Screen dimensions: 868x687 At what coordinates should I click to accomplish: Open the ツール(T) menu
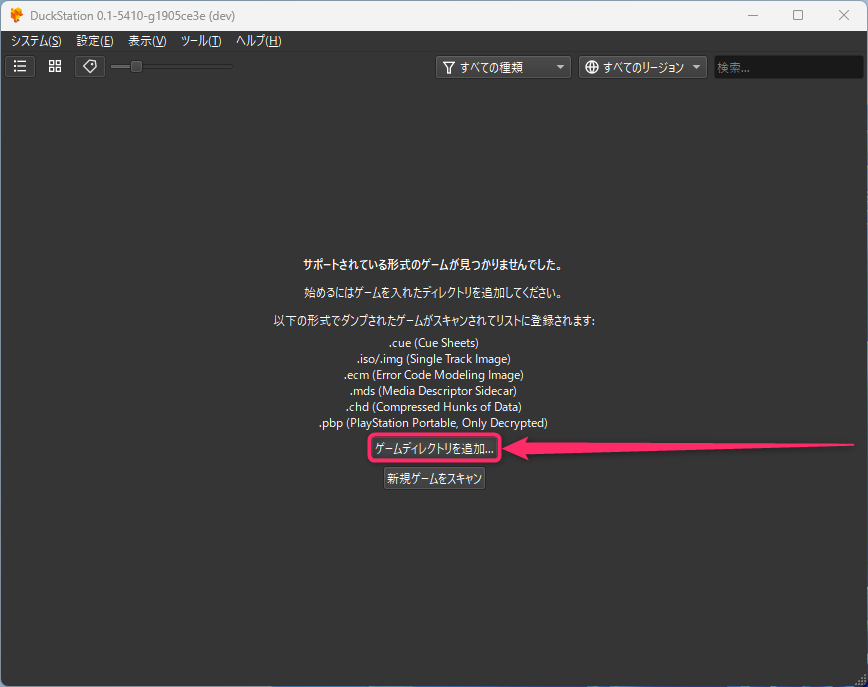201,41
